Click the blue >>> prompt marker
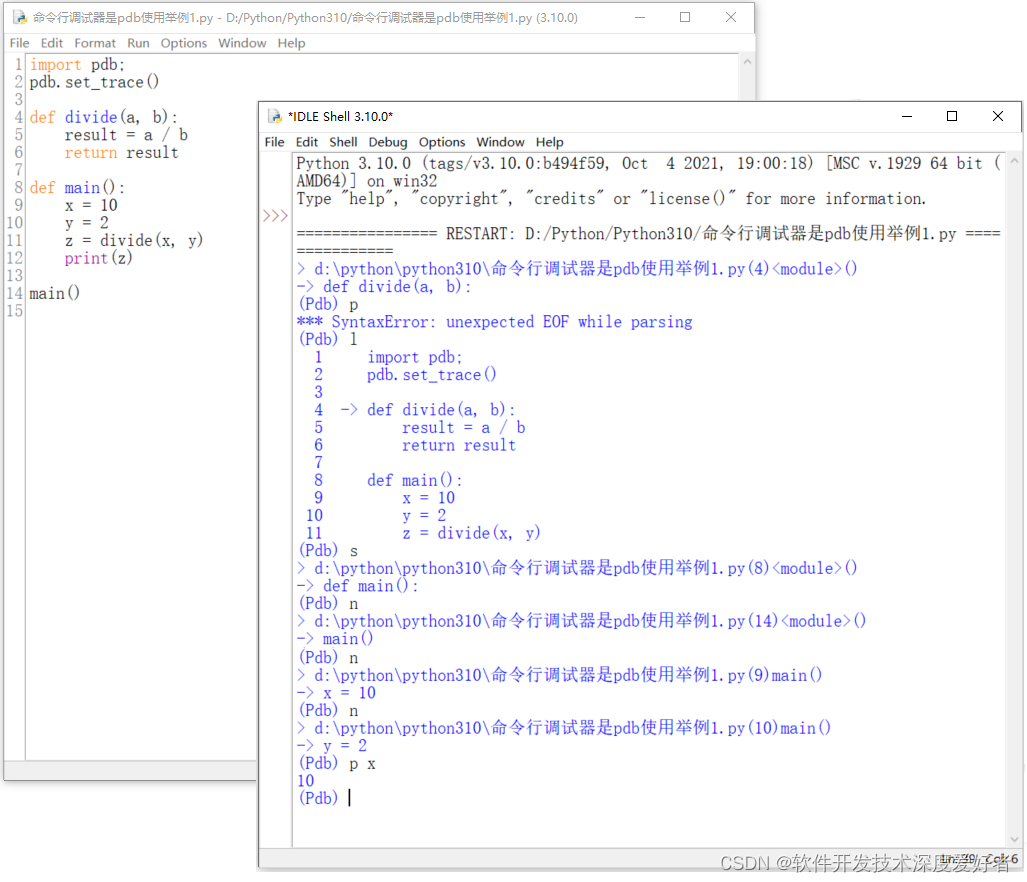This screenshot has width=1027, height=882. click(274, 214)
